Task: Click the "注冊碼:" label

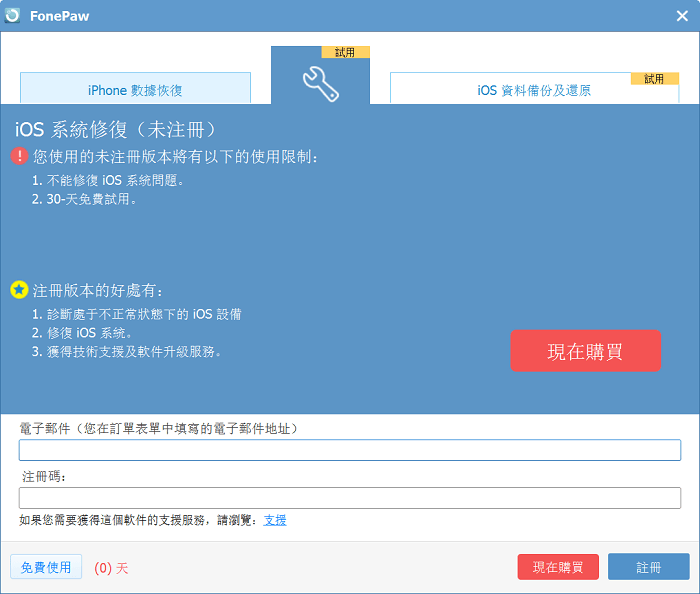Action: click(x=44, y=477)
